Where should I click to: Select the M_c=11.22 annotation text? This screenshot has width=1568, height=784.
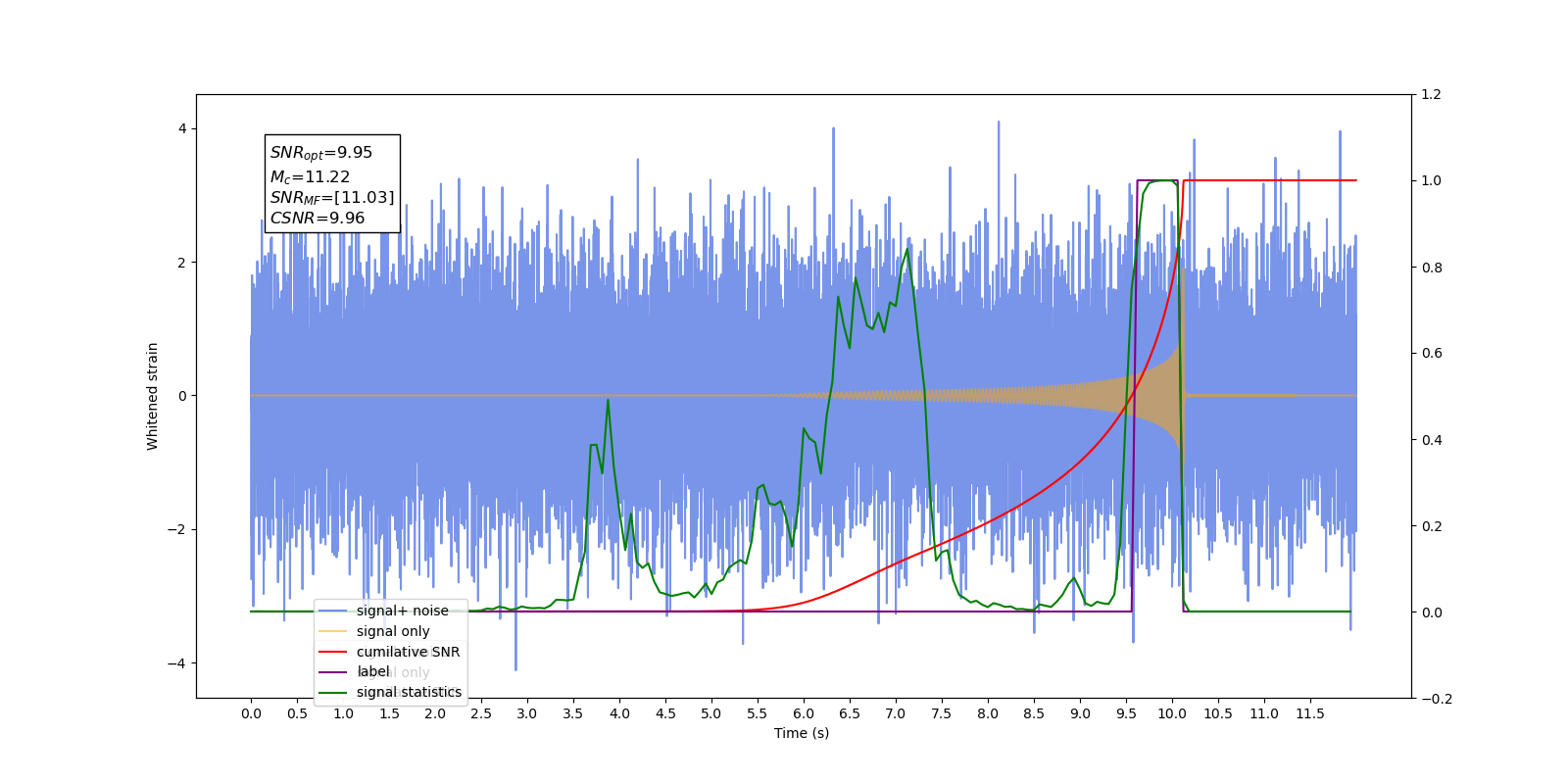pyautogui.click(x=310, y=177)
